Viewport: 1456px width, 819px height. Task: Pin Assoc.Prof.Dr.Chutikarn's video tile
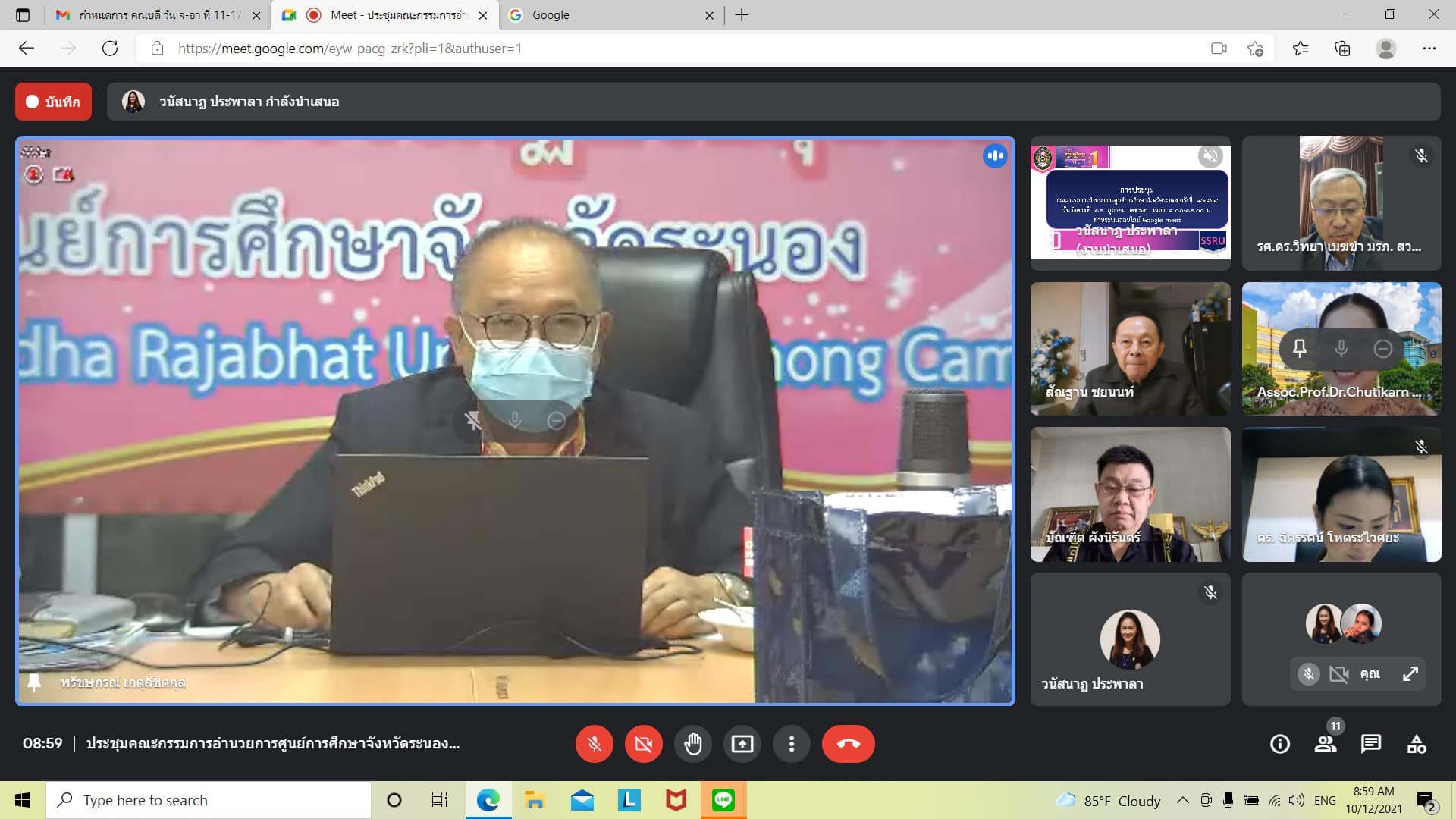(x=1299, y=349)
